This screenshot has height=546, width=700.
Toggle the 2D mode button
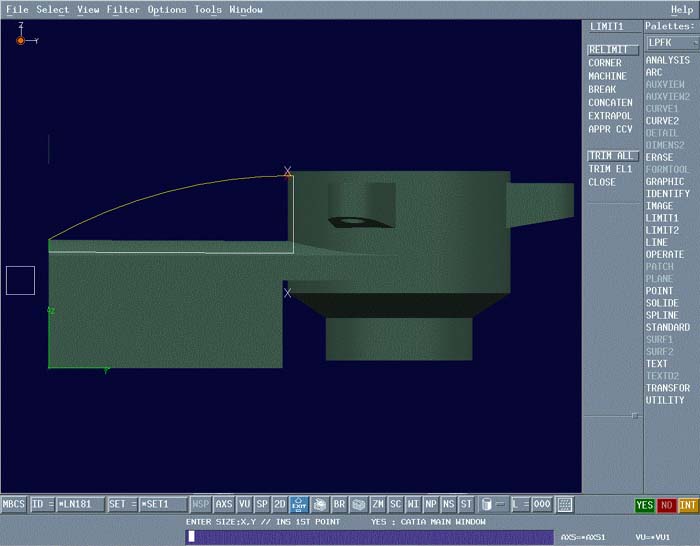click(280, 505)
